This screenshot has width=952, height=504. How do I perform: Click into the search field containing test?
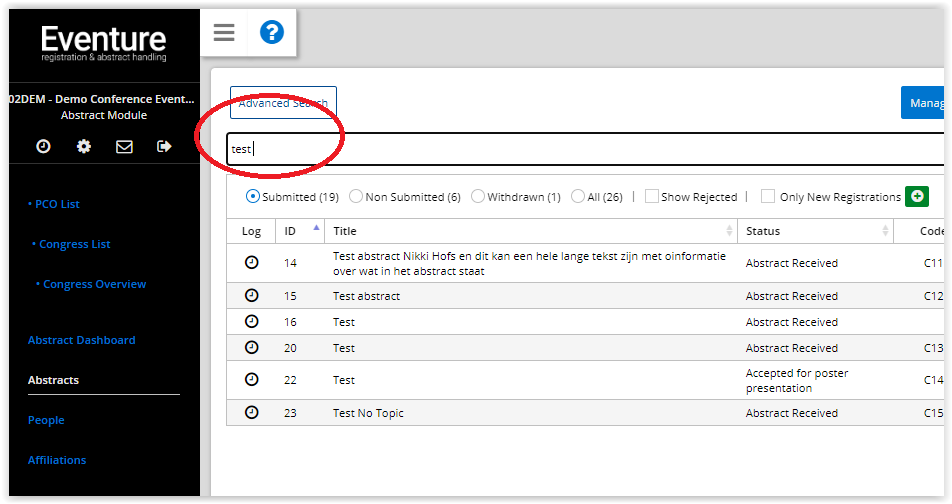point(585,149)
